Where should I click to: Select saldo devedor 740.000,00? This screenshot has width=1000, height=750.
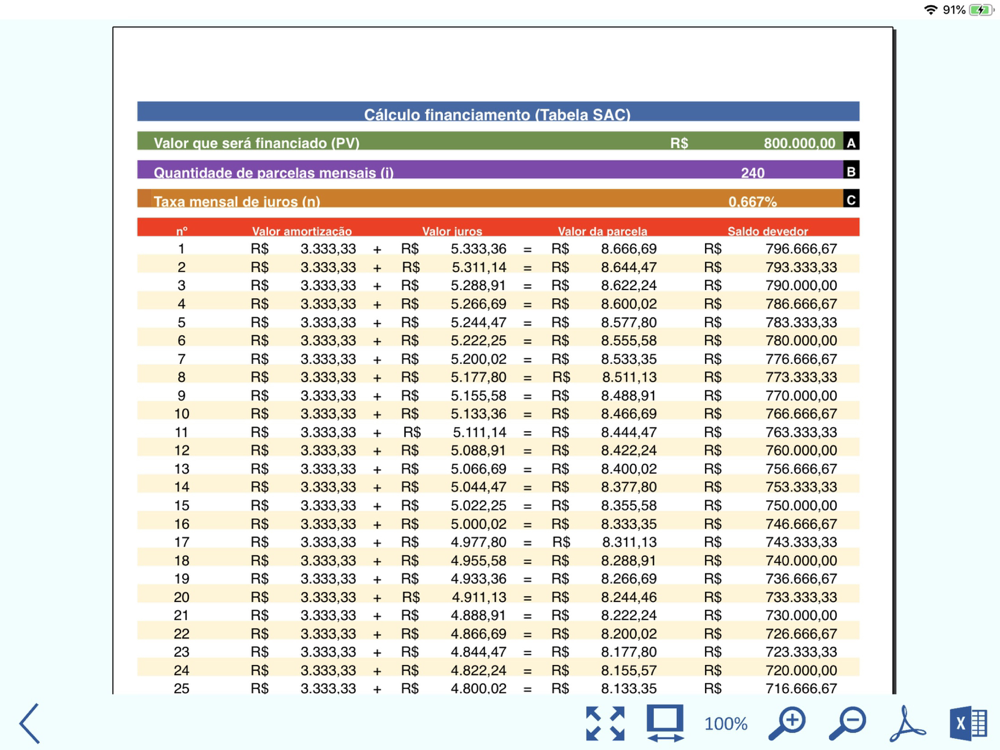pyautogui.click(x=801, y=561)
